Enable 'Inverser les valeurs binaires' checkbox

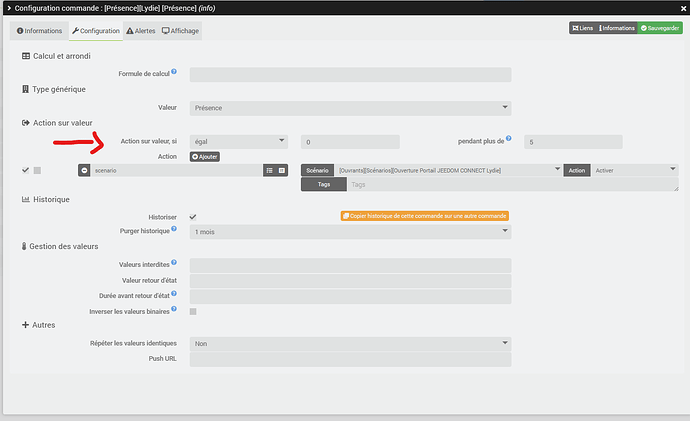click(x=193, y=312)
